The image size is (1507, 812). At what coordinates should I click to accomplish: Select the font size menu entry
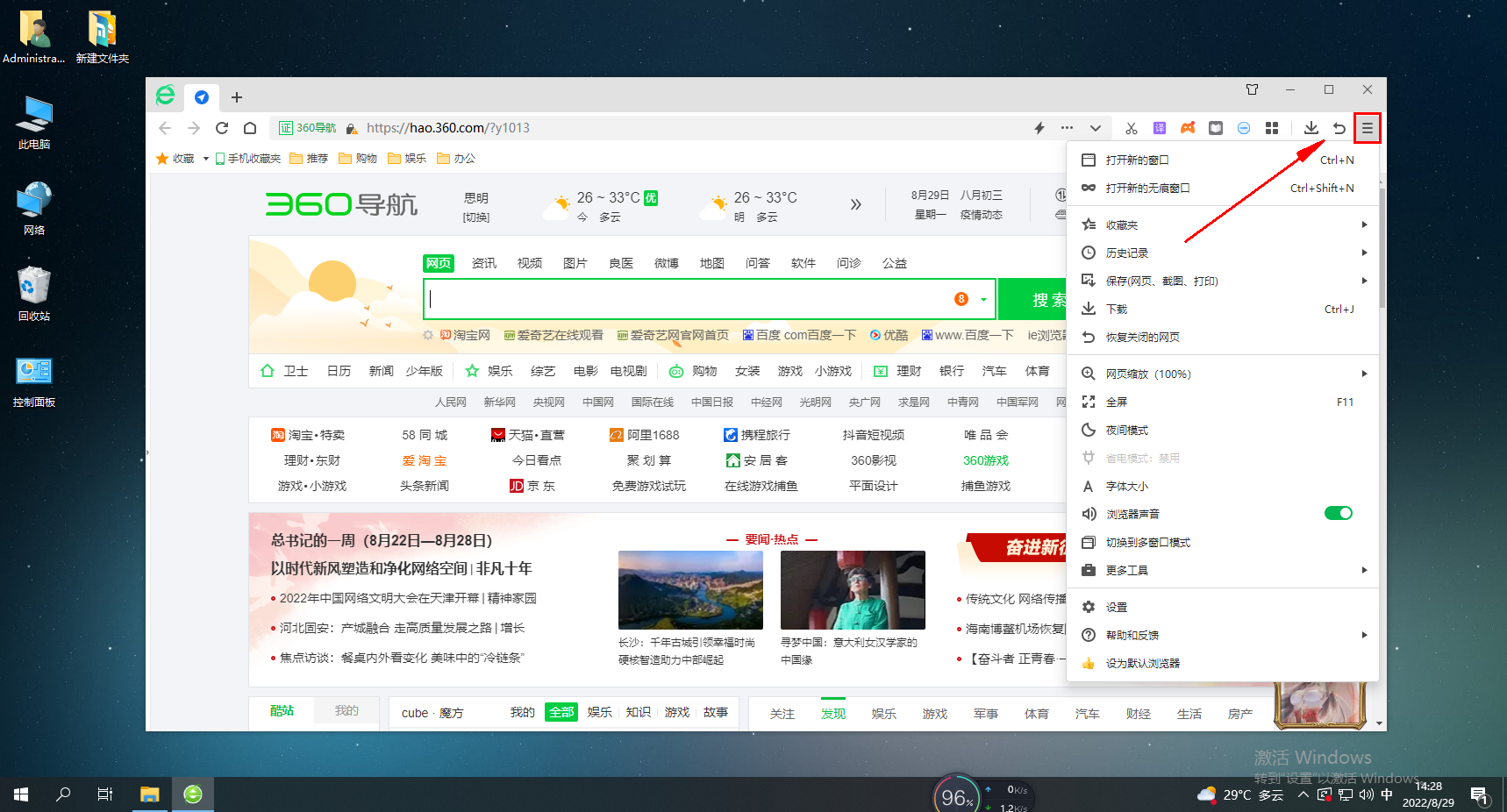pos(1223,486)
